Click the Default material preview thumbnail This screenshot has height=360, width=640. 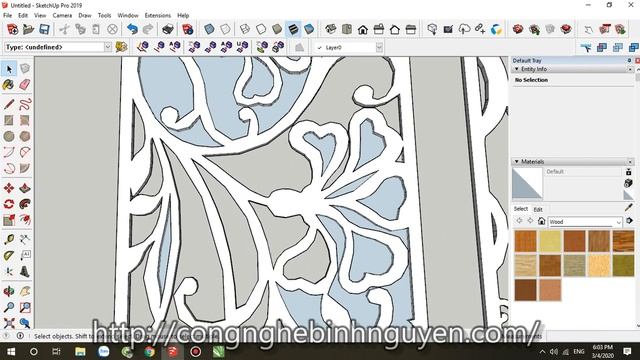(x=527, y=183)
